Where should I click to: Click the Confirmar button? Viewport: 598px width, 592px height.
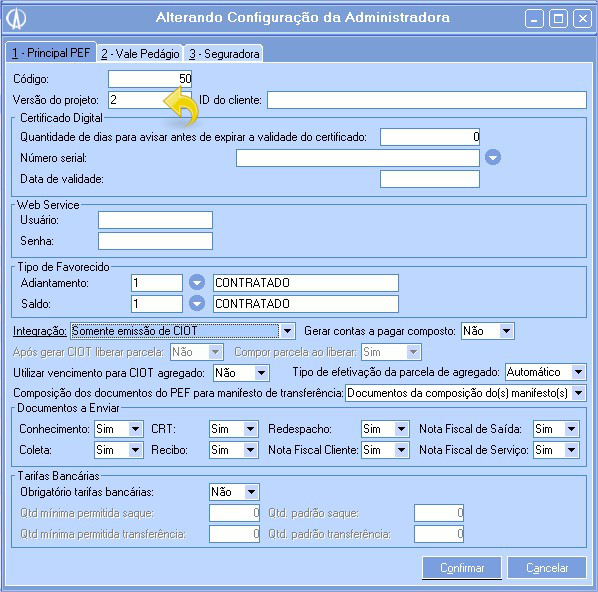(x=462, y=568)
